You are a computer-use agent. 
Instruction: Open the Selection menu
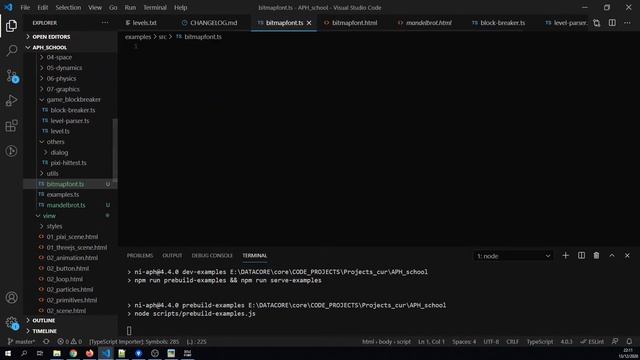tap(68, 8)
